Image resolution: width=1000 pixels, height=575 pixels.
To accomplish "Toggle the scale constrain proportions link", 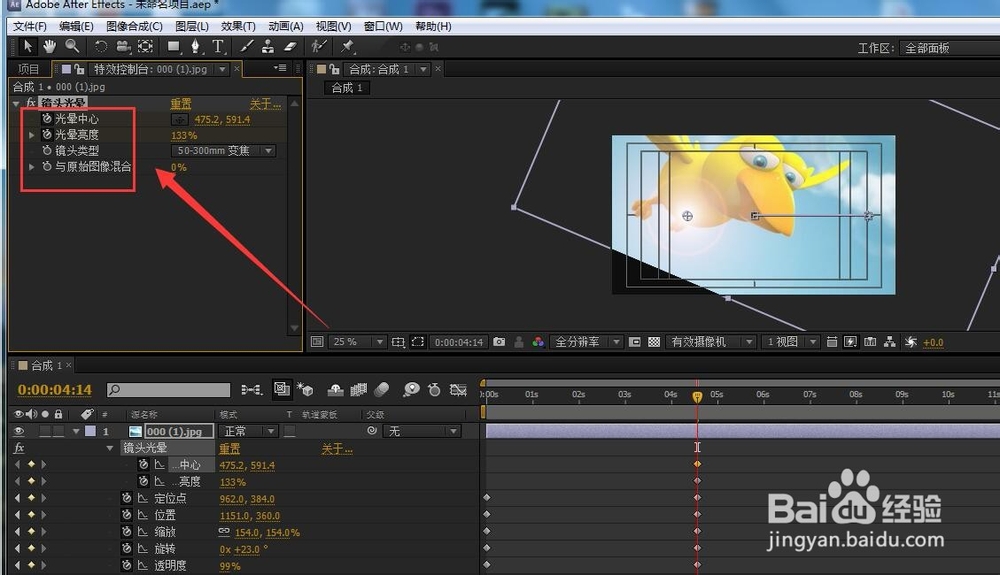I will pos(224,531).
